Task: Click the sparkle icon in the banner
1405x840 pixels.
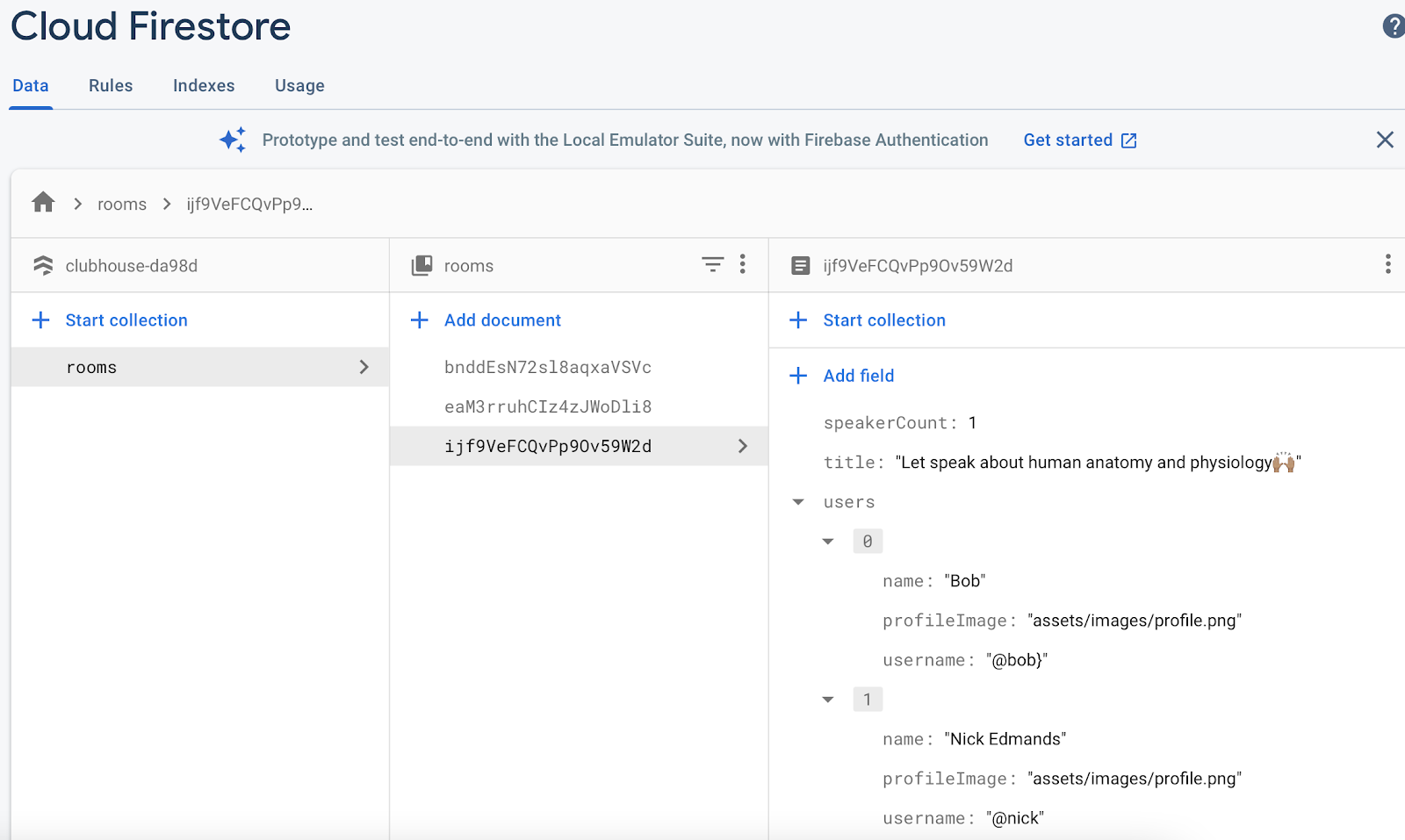Action: 233,140
